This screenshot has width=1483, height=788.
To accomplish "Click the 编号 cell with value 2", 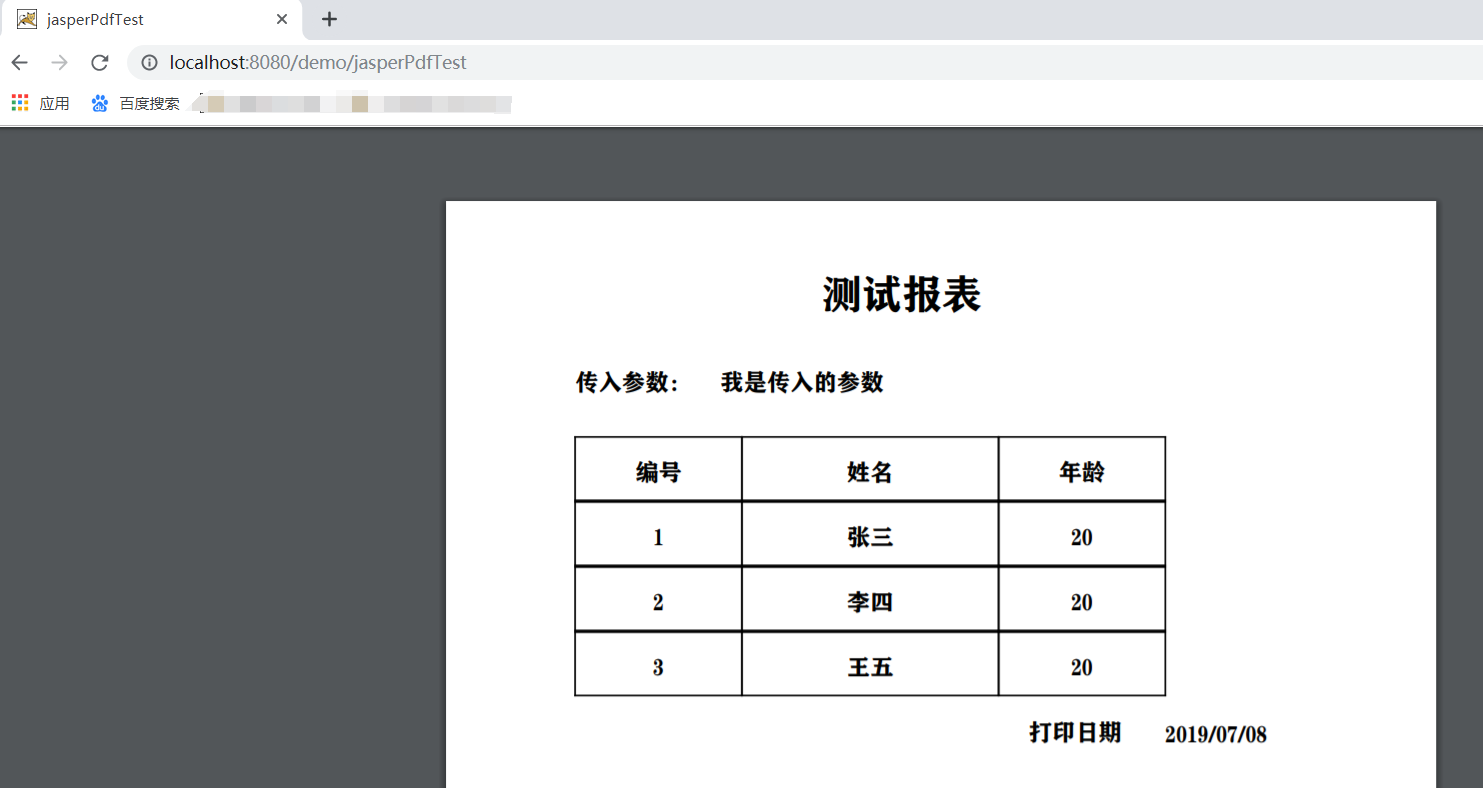I will [x=658, y=600].
